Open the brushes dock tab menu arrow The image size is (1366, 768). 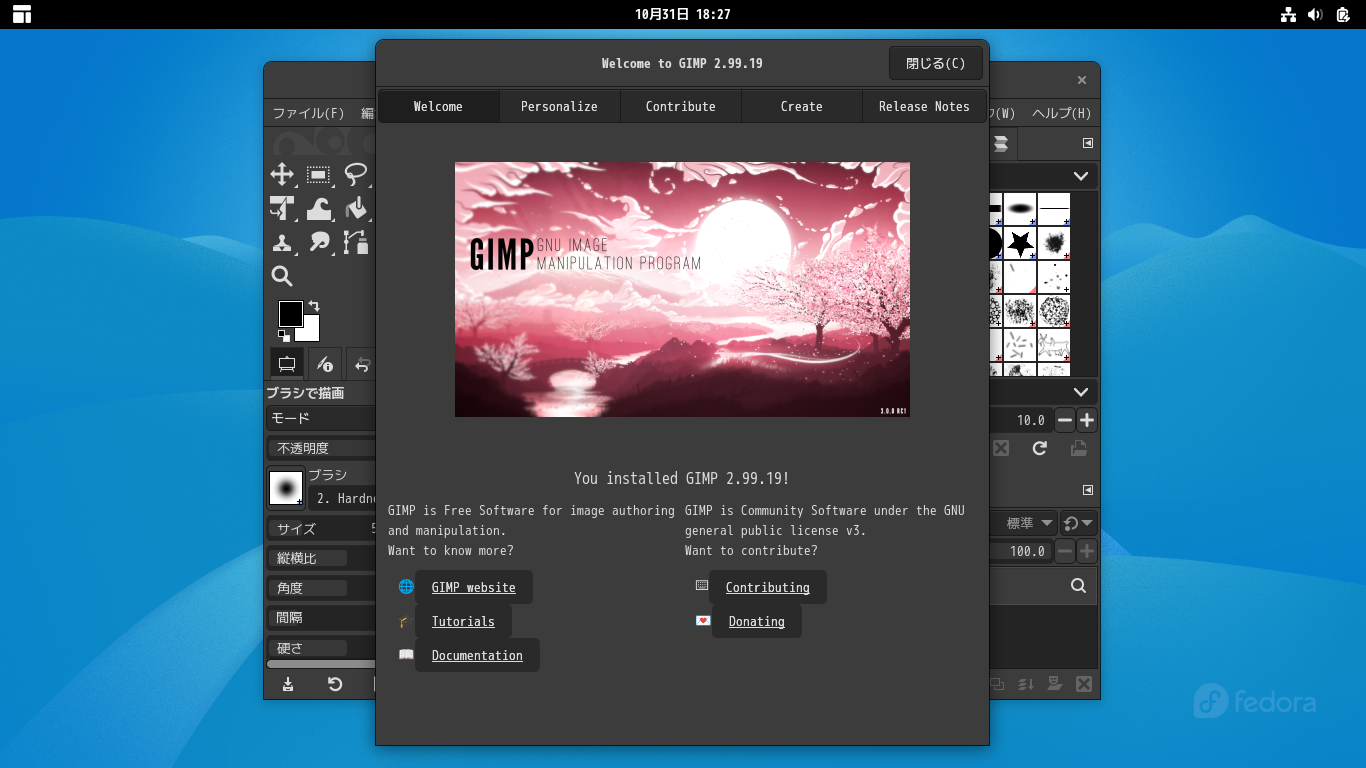(x=1088, y=143)
